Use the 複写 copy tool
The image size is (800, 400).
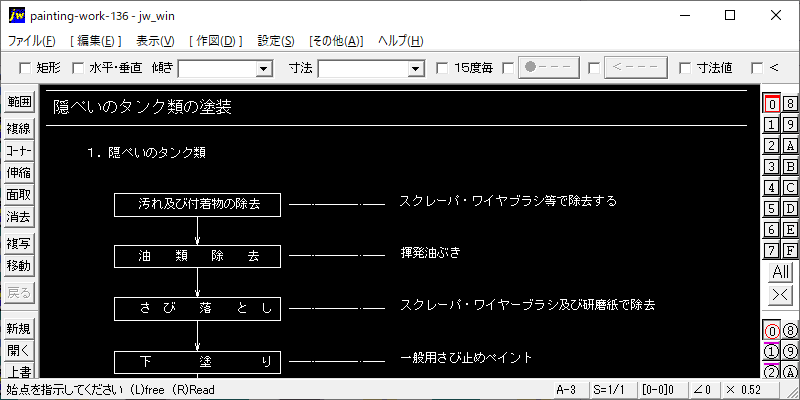pyautogui.click(x=19, y=244)
